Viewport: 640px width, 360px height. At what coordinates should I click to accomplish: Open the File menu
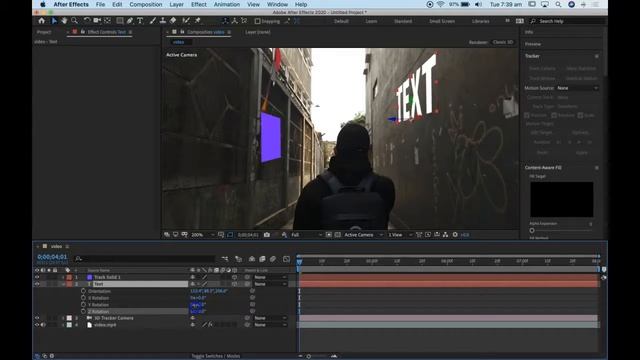click(x=100, y=4)
